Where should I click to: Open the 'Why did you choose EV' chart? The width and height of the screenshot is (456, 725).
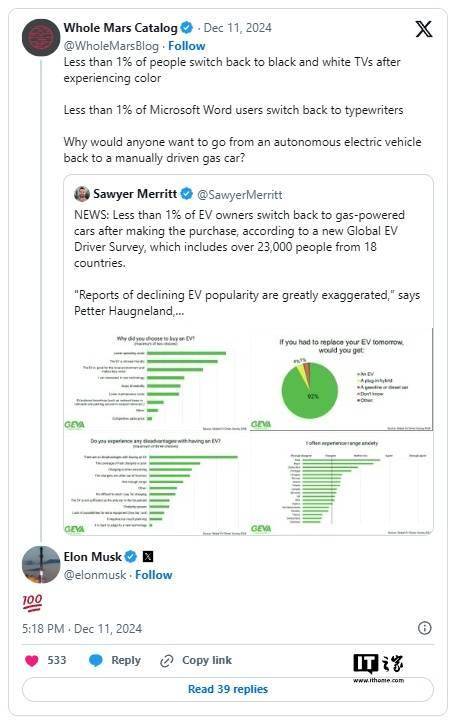(156, 380)
